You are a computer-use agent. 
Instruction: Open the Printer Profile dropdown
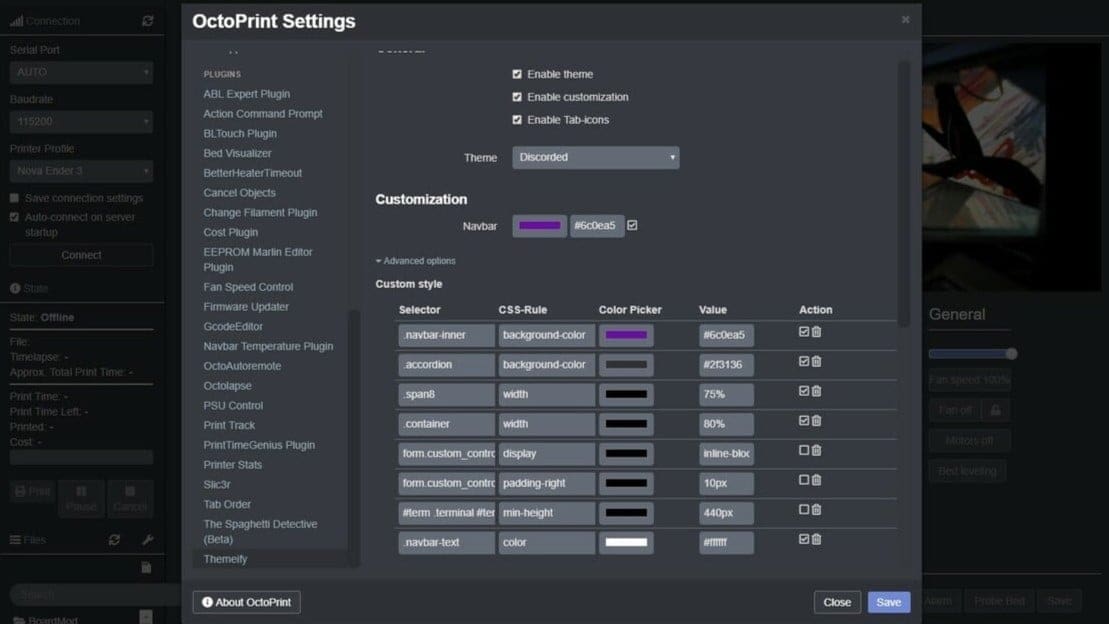tap(81, 171)
